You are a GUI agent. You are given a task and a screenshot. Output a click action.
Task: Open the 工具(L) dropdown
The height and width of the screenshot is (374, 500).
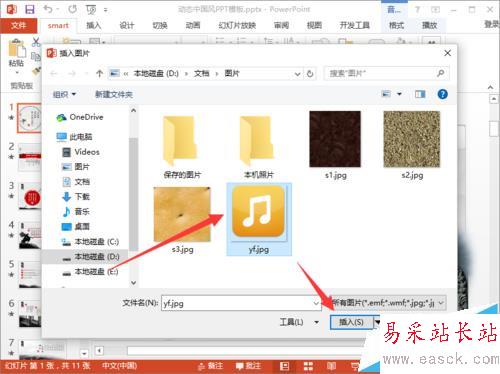pyautogui.click(x=299, y=322)
